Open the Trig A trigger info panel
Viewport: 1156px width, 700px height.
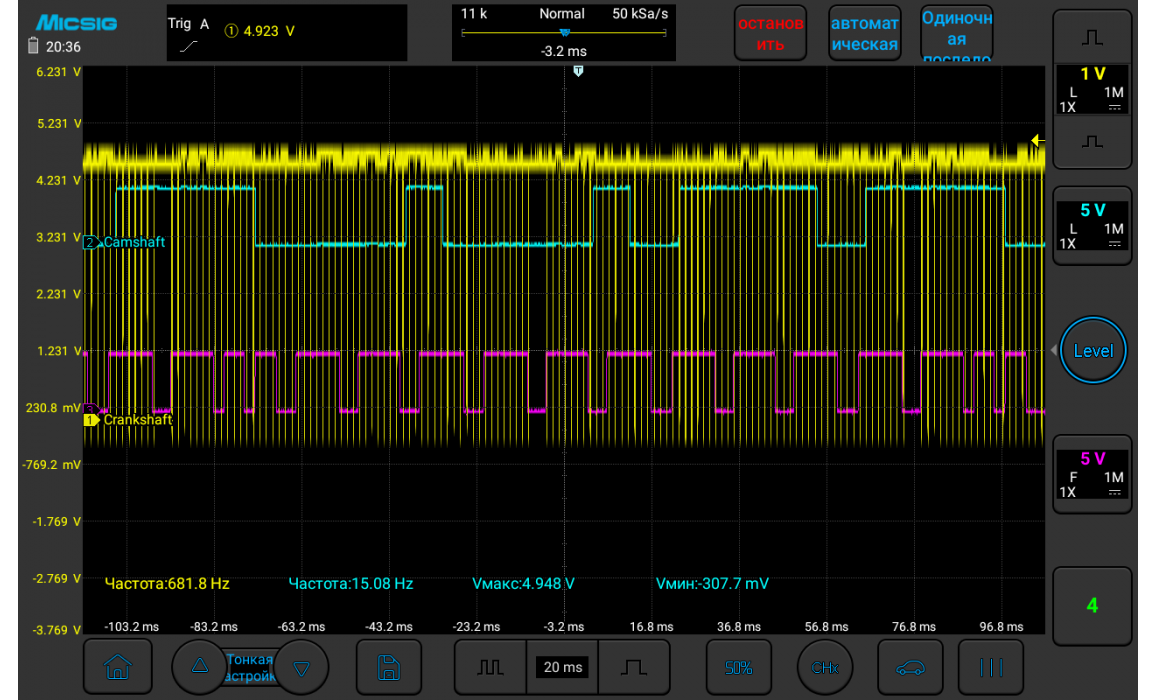(287, 33)
